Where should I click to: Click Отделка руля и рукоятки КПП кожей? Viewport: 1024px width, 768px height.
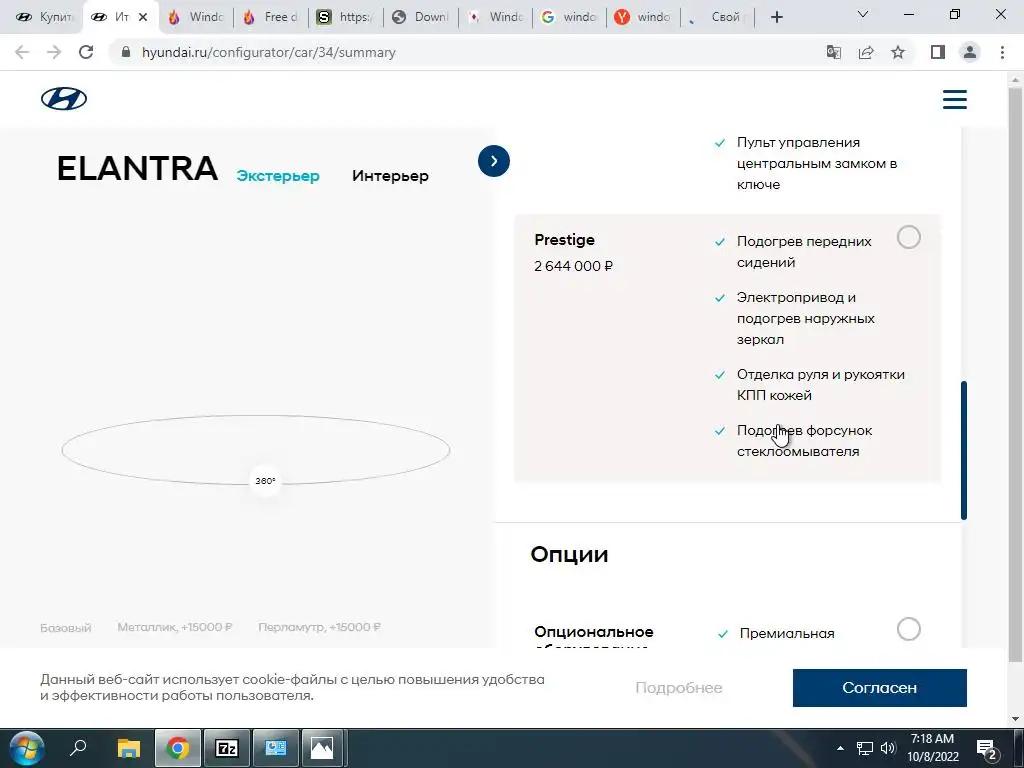[x=820, y=385]
